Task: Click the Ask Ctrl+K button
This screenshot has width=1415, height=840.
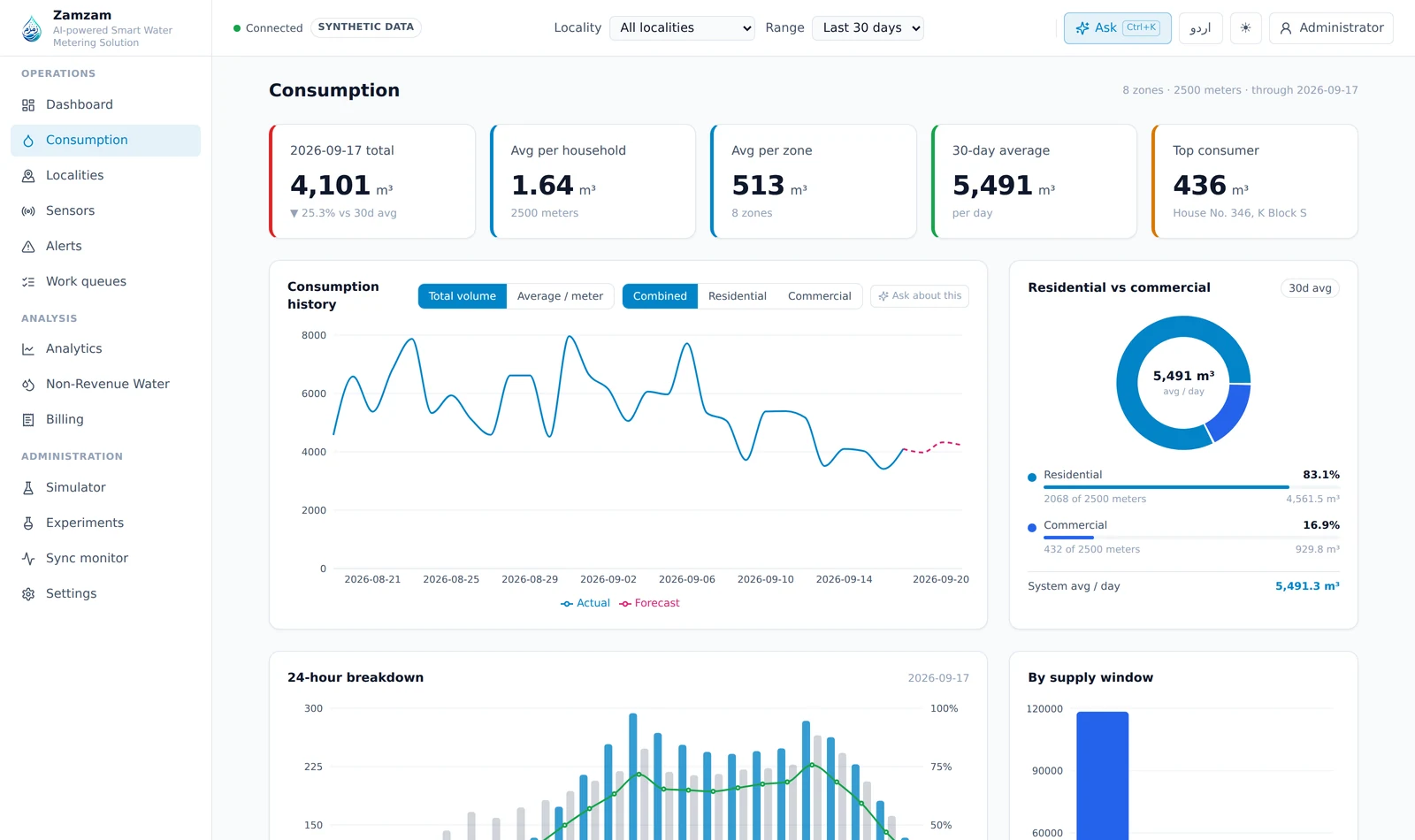Action: pyautogui.click(x=1117, y=28)
